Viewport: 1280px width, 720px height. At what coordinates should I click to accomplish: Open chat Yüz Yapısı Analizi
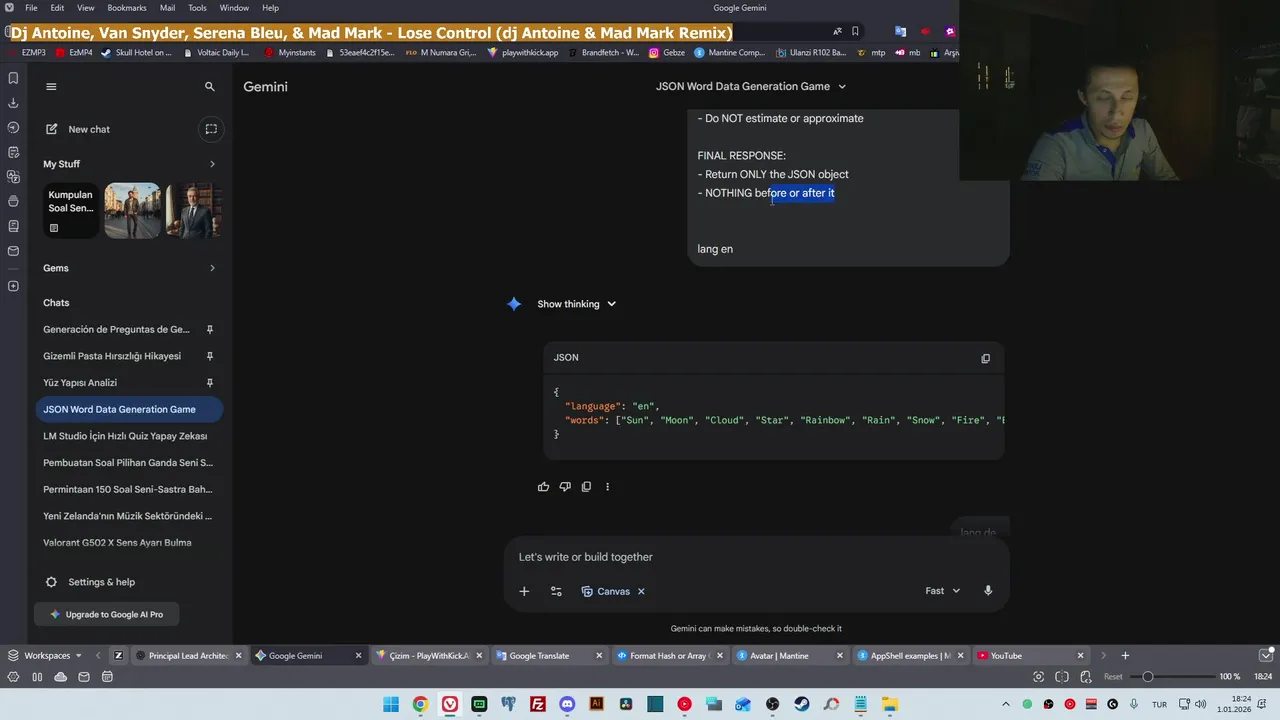80,382
